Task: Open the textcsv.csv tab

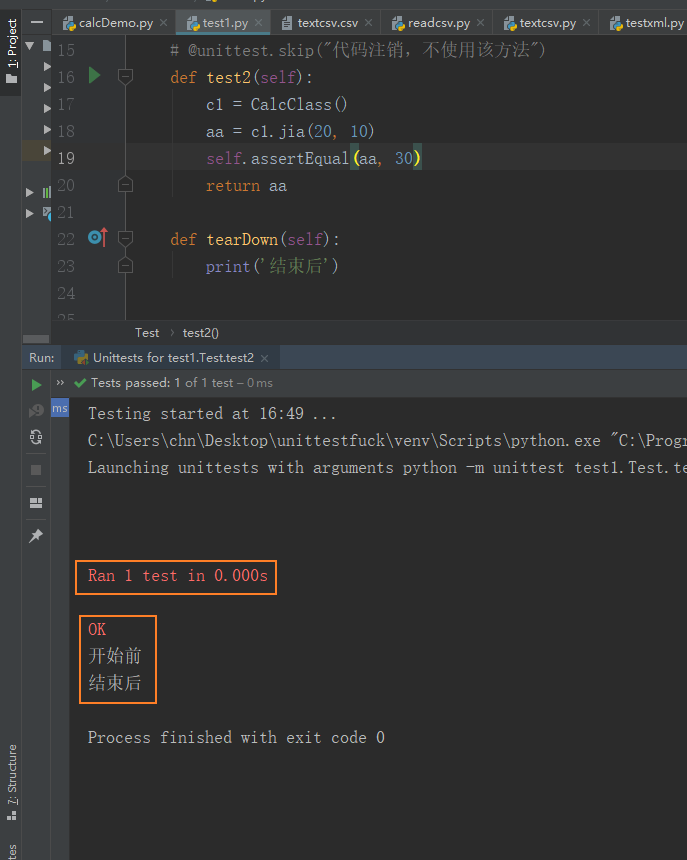Action: pyautogui.click(x=327, y=23)
